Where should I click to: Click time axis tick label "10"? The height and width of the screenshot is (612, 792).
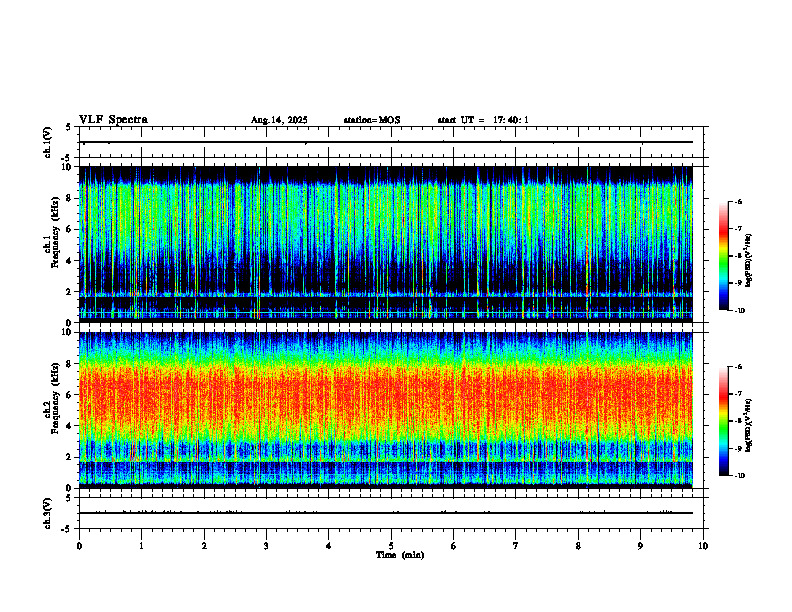click(x=703, y=546)
